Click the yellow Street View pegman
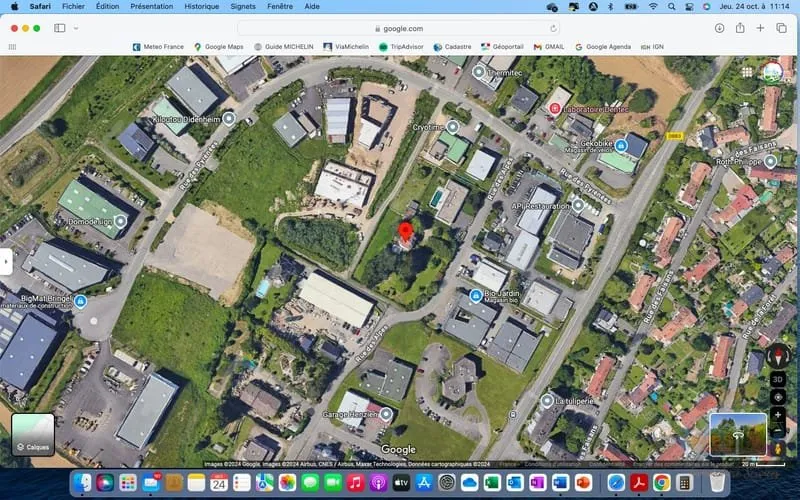Viewport: 800px width, 500px height. (x=778, y=448)
